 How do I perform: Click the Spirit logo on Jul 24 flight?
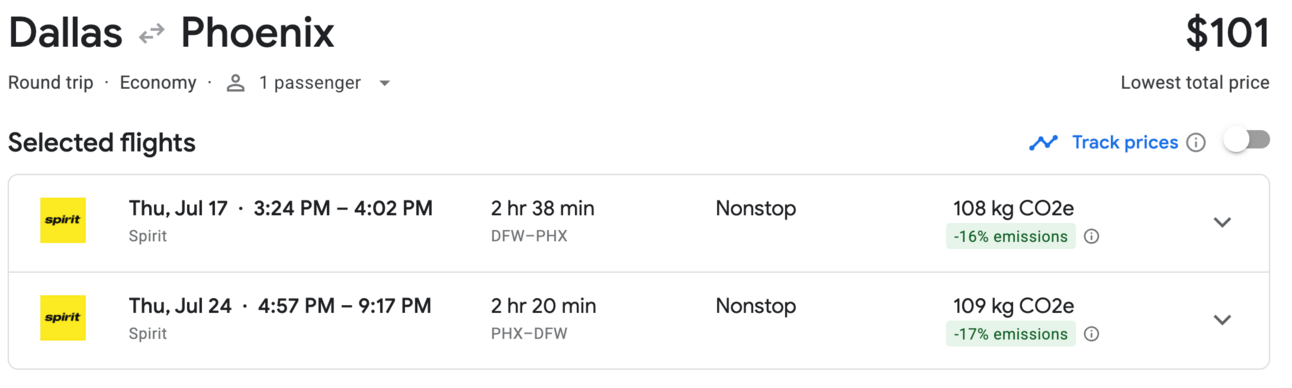coord(63,318)
